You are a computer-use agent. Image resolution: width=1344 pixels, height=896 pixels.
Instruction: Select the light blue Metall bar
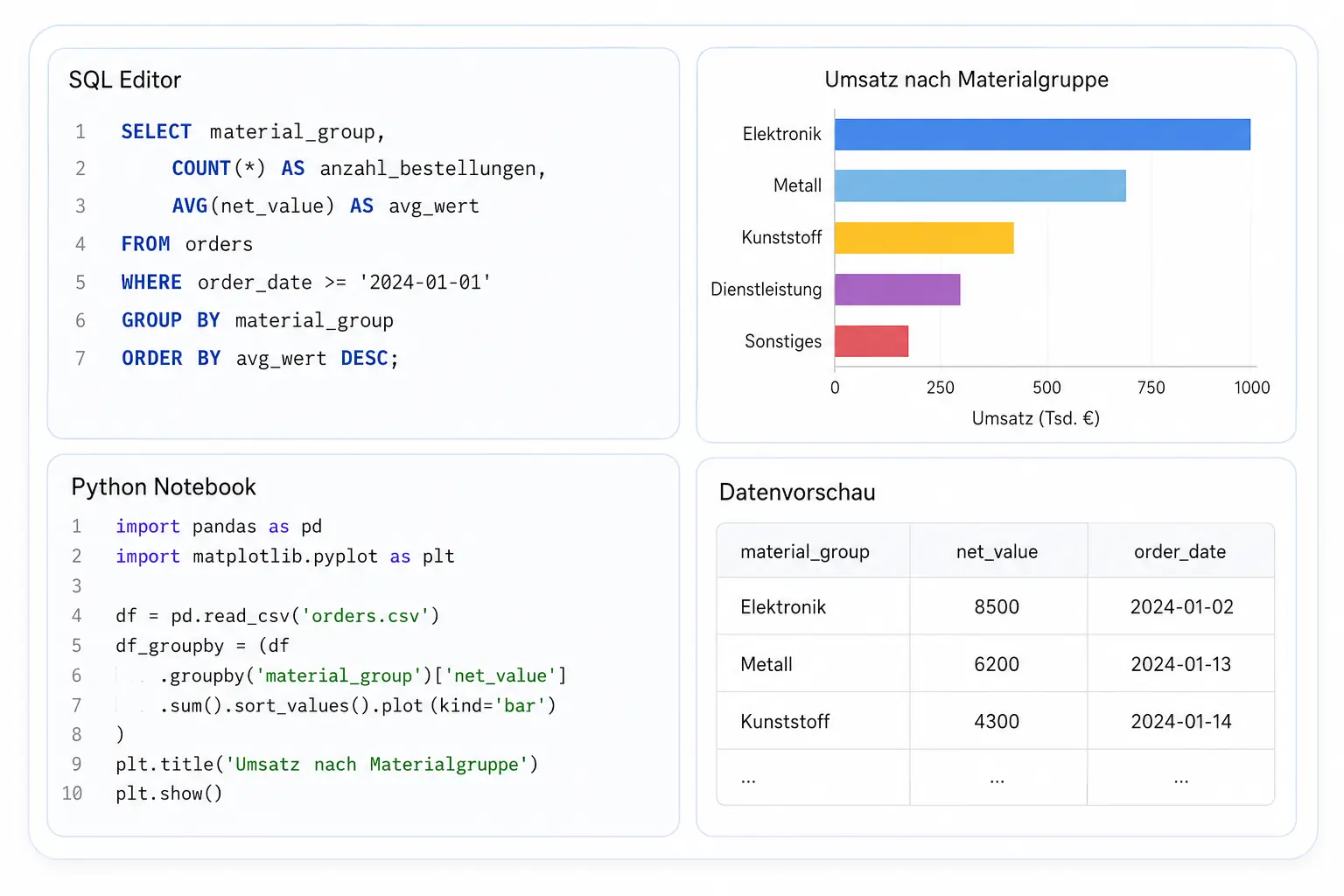(x=980, y=185)
